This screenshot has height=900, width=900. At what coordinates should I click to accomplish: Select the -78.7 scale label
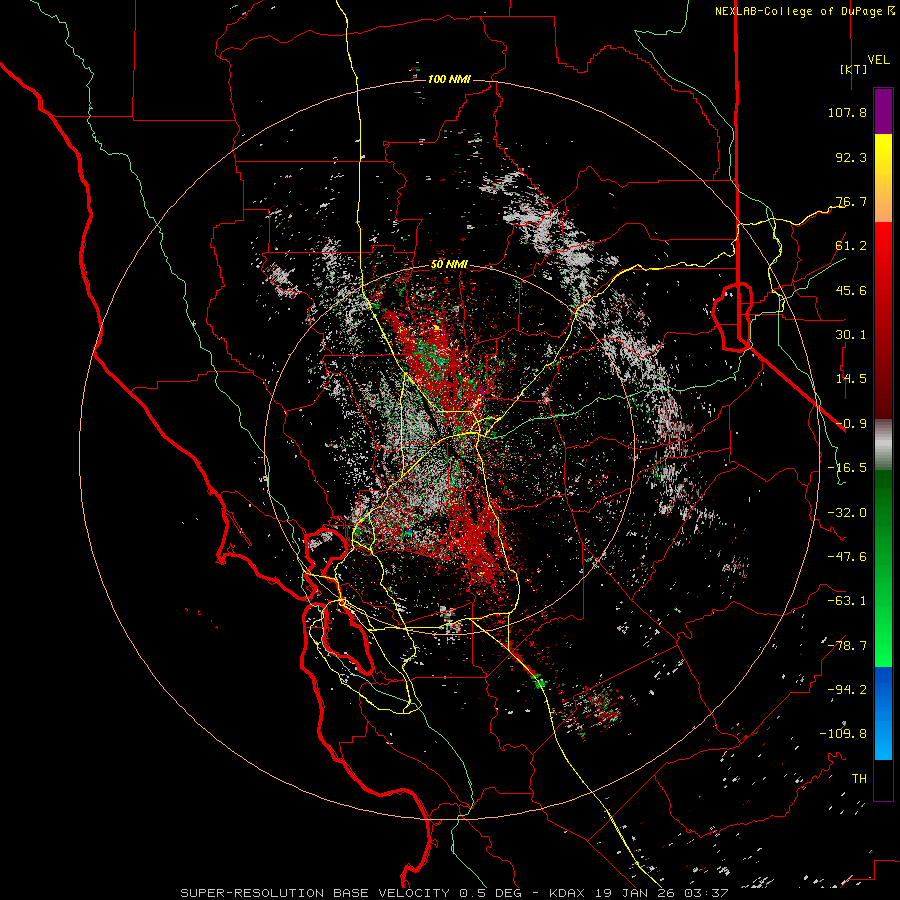(847, 646)
